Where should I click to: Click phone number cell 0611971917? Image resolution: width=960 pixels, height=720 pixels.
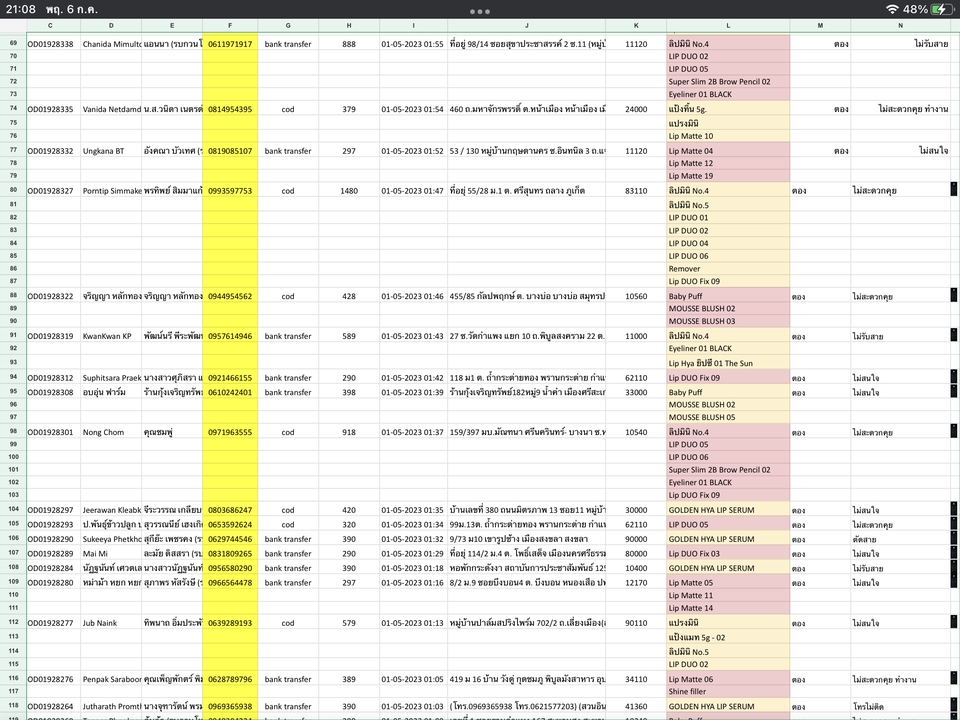(230, 44)
